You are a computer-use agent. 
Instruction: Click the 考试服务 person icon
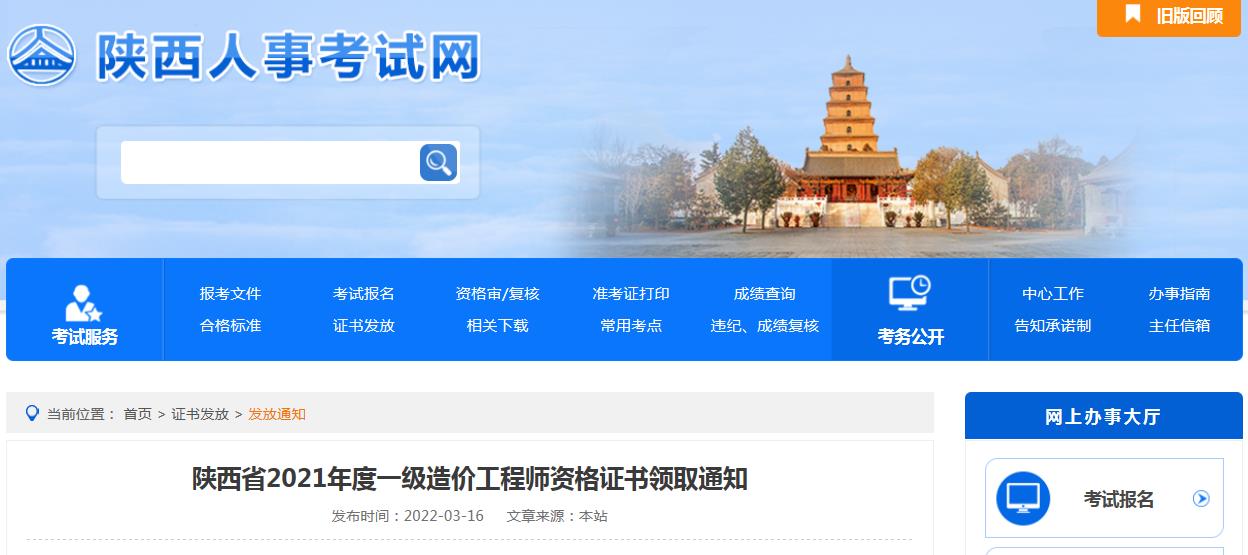coord(84,303)
